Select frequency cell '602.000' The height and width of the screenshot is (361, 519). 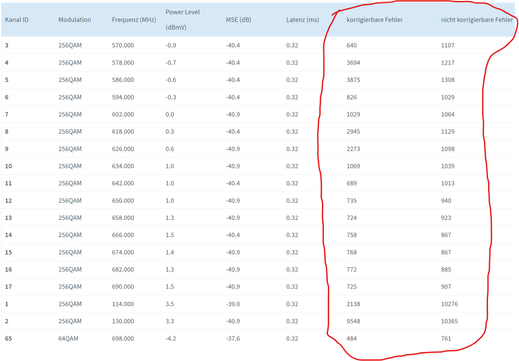(123, 115)
